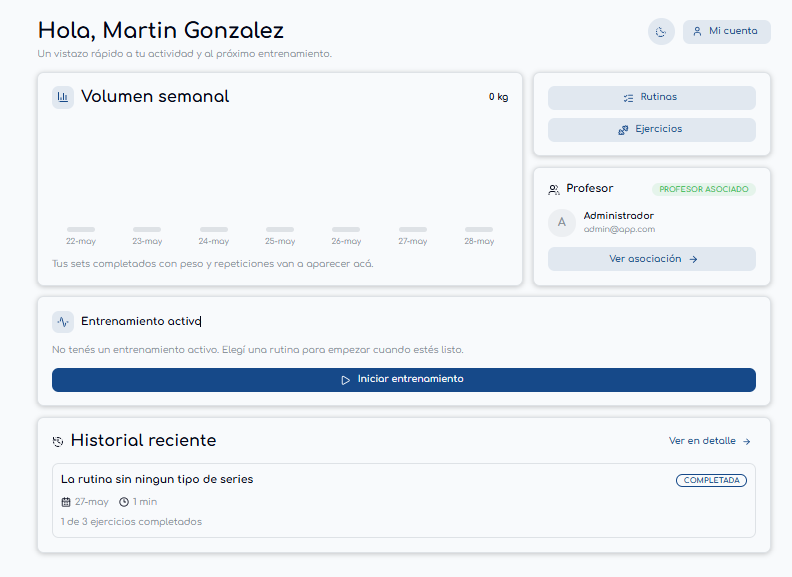Screen dimensions: 792x577
Task: Click the bar chart icon beside Volumen semanal
Action: coord(63,97)
